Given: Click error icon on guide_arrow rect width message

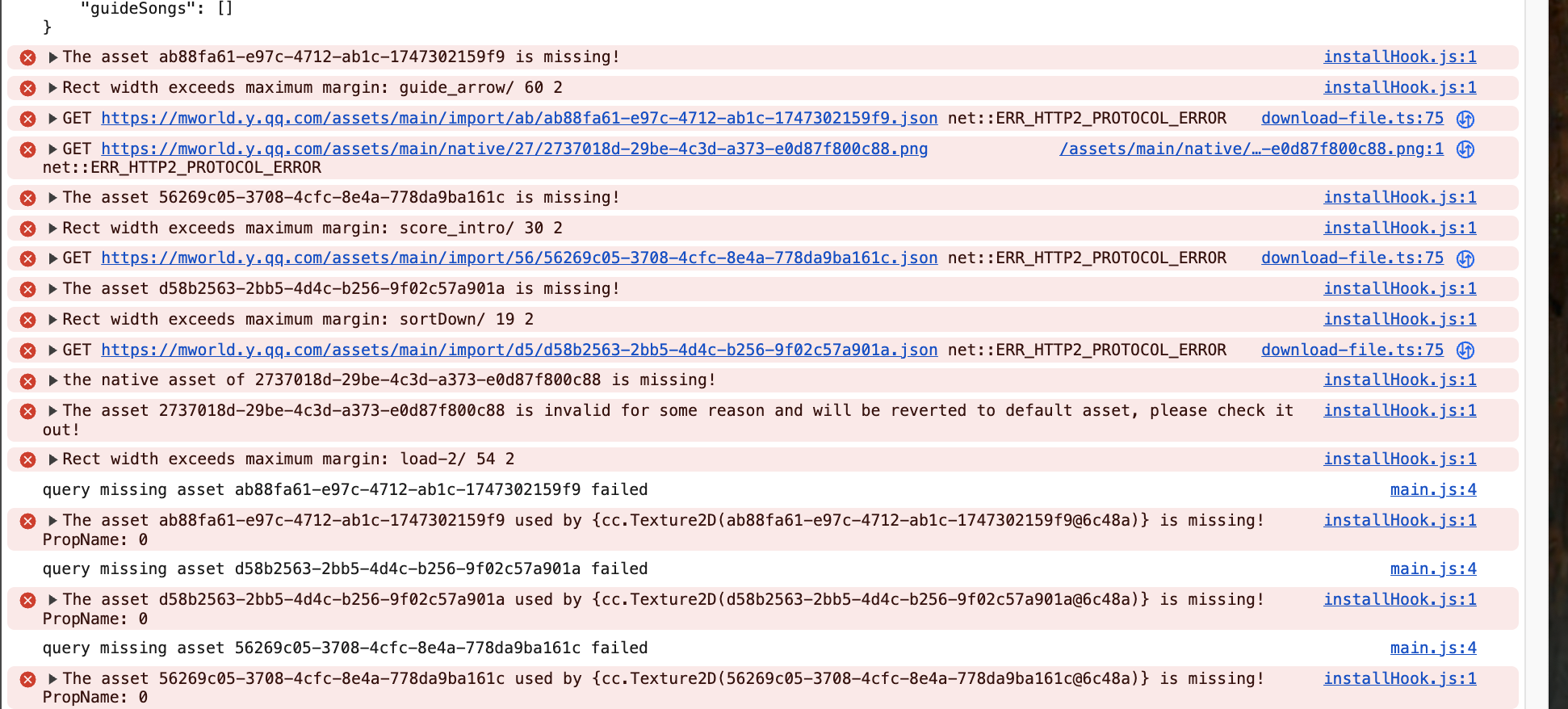Looking at the screenshot, I should [27, 88].
